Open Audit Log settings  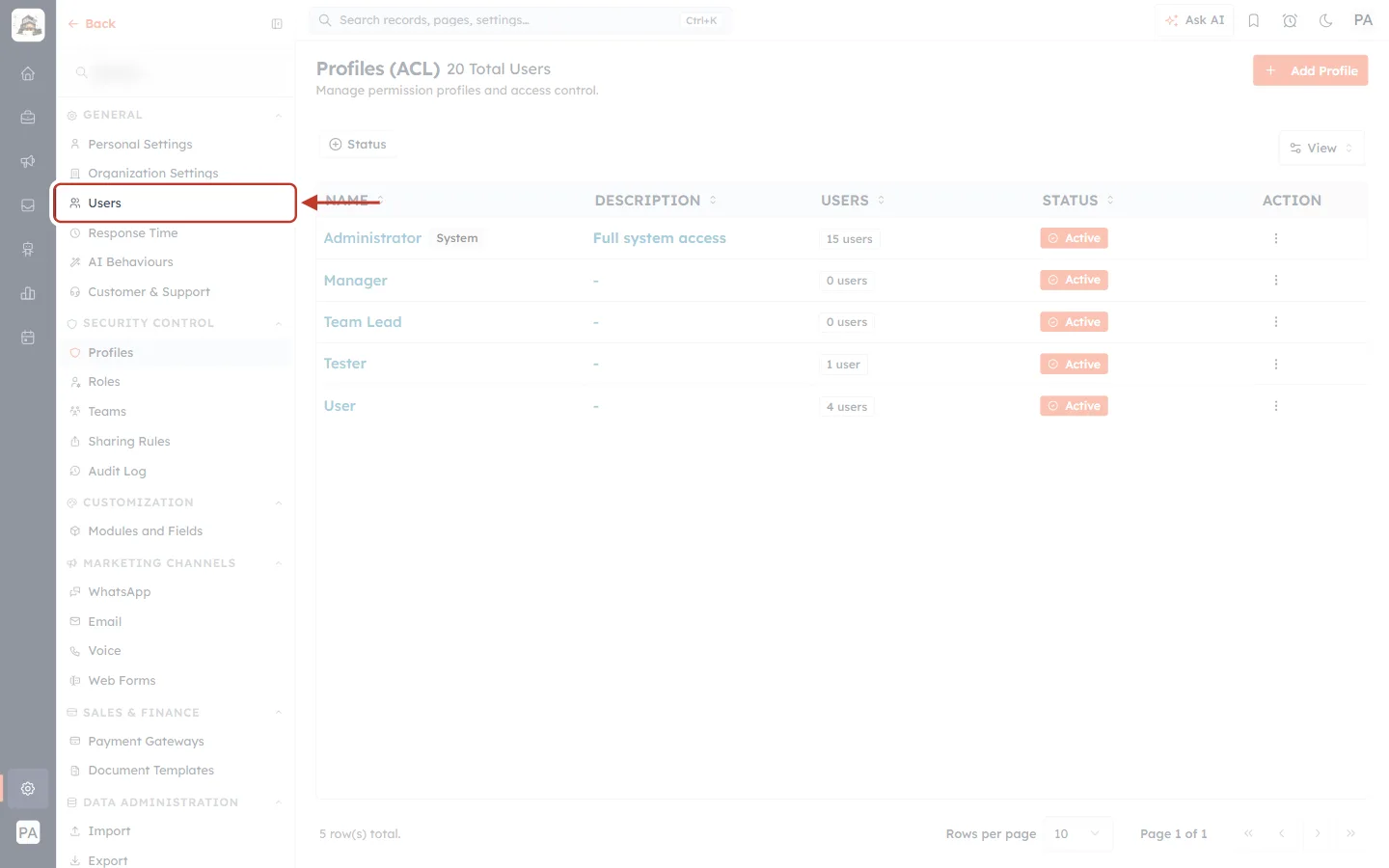[175, 472]
